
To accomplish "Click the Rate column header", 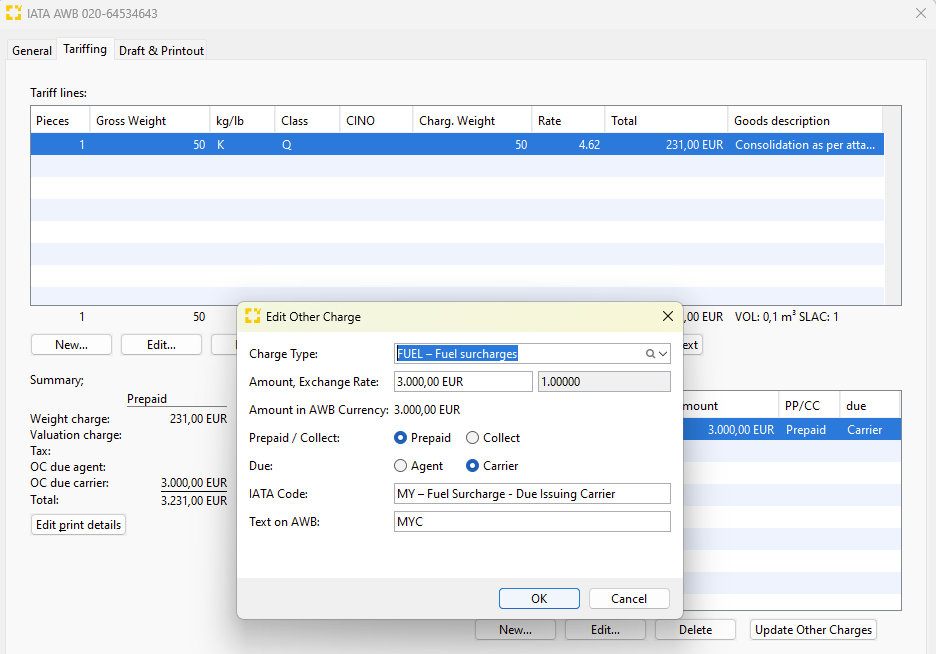I will [568, 121].
